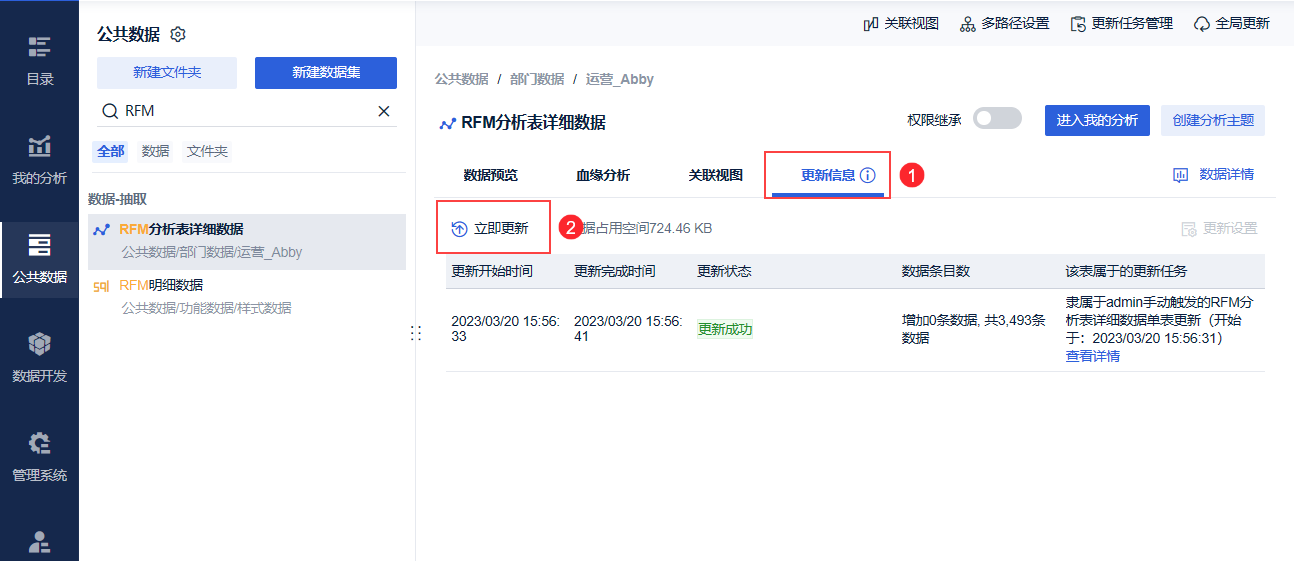Open 更新任务管理 in the top toolbar
1294x561 pixels.
[x=1121, y=23]
